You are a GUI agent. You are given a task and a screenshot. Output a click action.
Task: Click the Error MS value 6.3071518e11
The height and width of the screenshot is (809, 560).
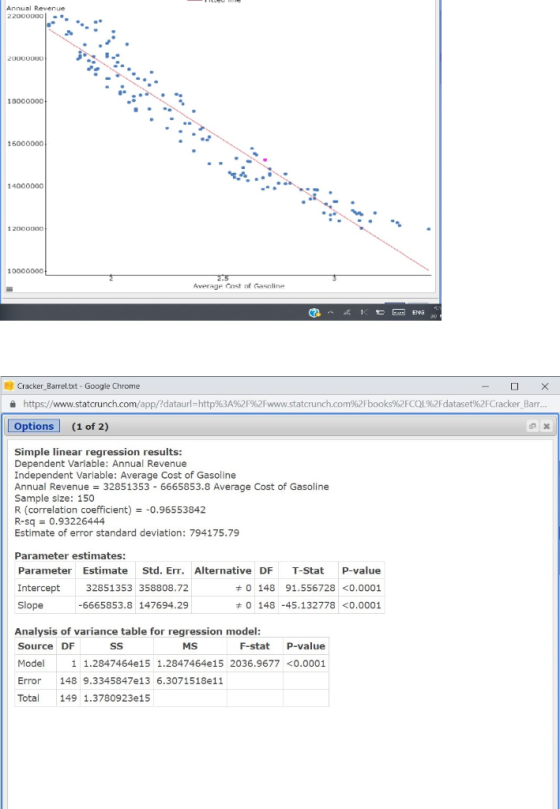point(190,681)
